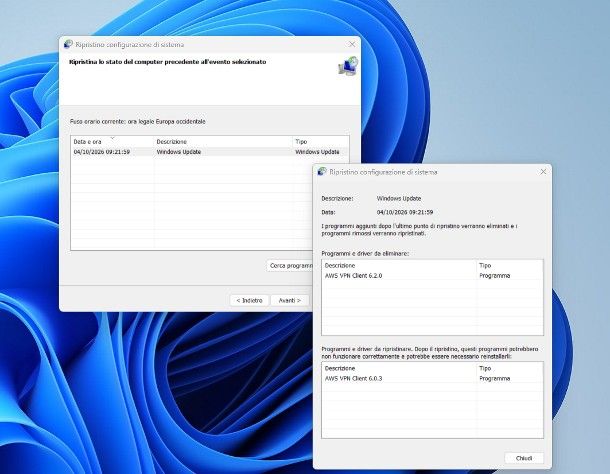Screen dimensions: 610x474
Task: Click the computer restore graphic in the wizard header
Action: 348,66
